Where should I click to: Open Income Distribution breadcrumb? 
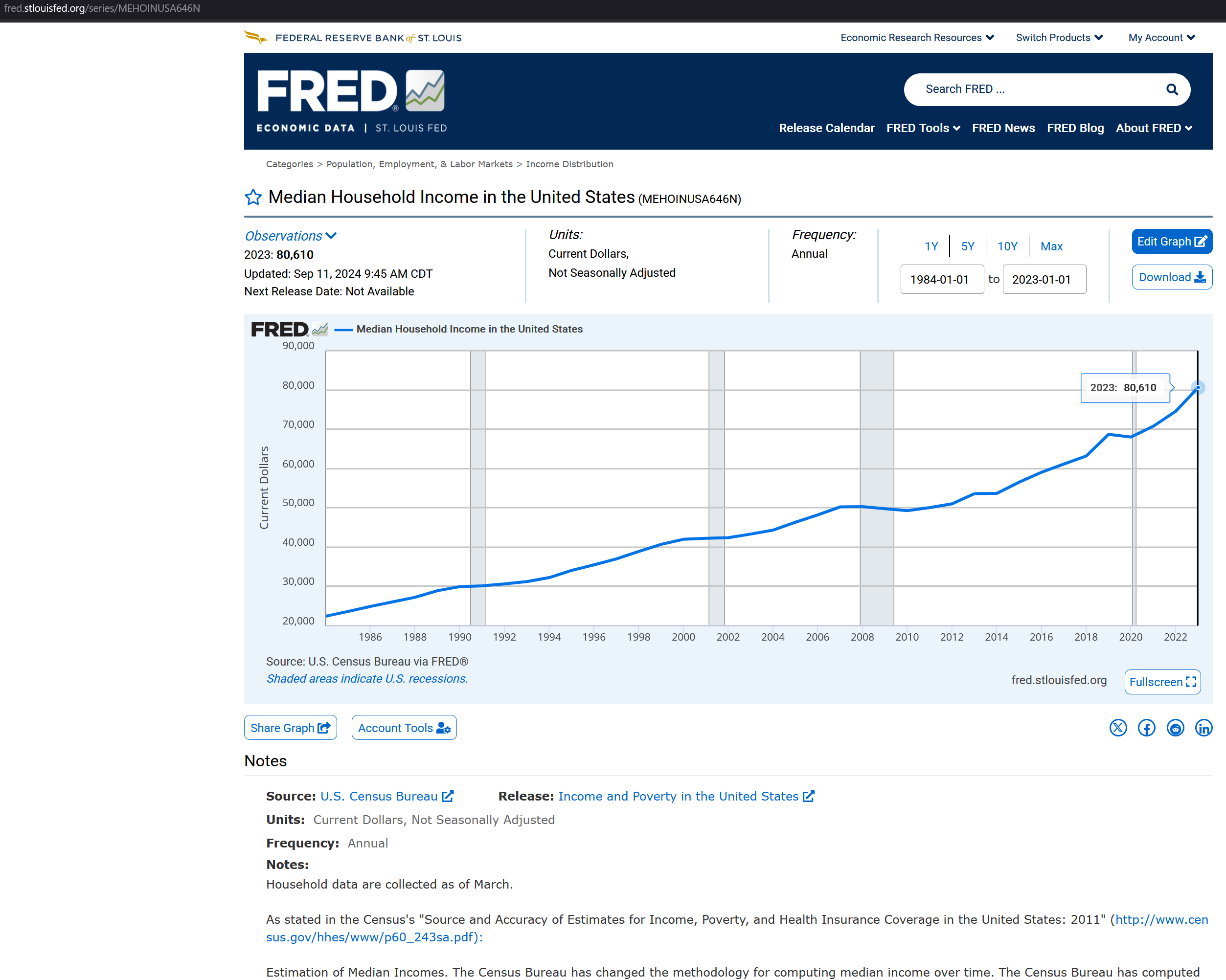[569, 164]
